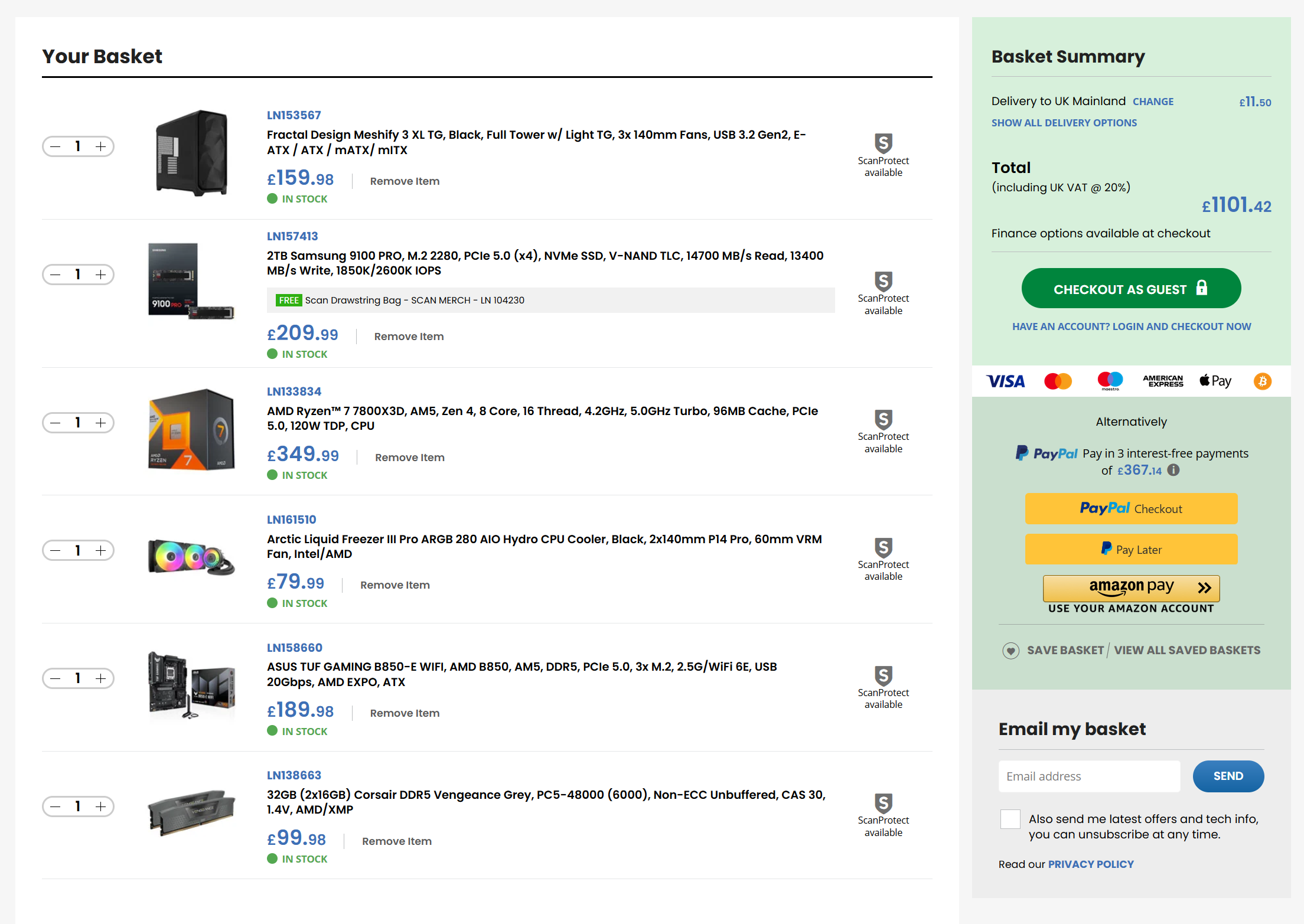Remove the ASUS TUF GAMING B850-E item
The image size is (1304, 924).
tap(405, 713)
